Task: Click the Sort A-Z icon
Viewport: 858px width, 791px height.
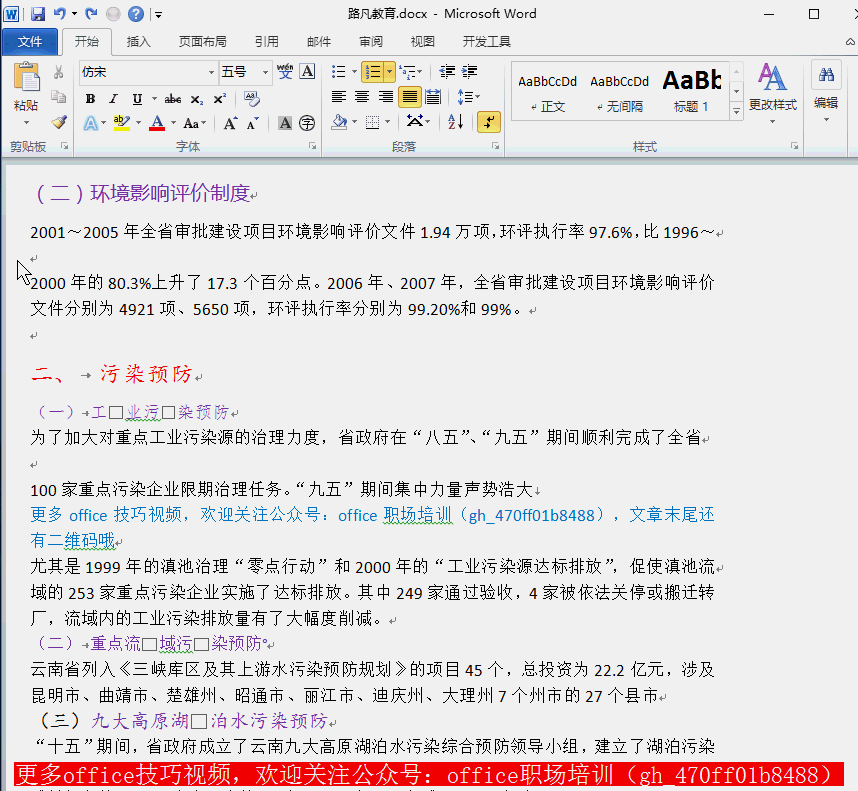Action: coord(456,122)
